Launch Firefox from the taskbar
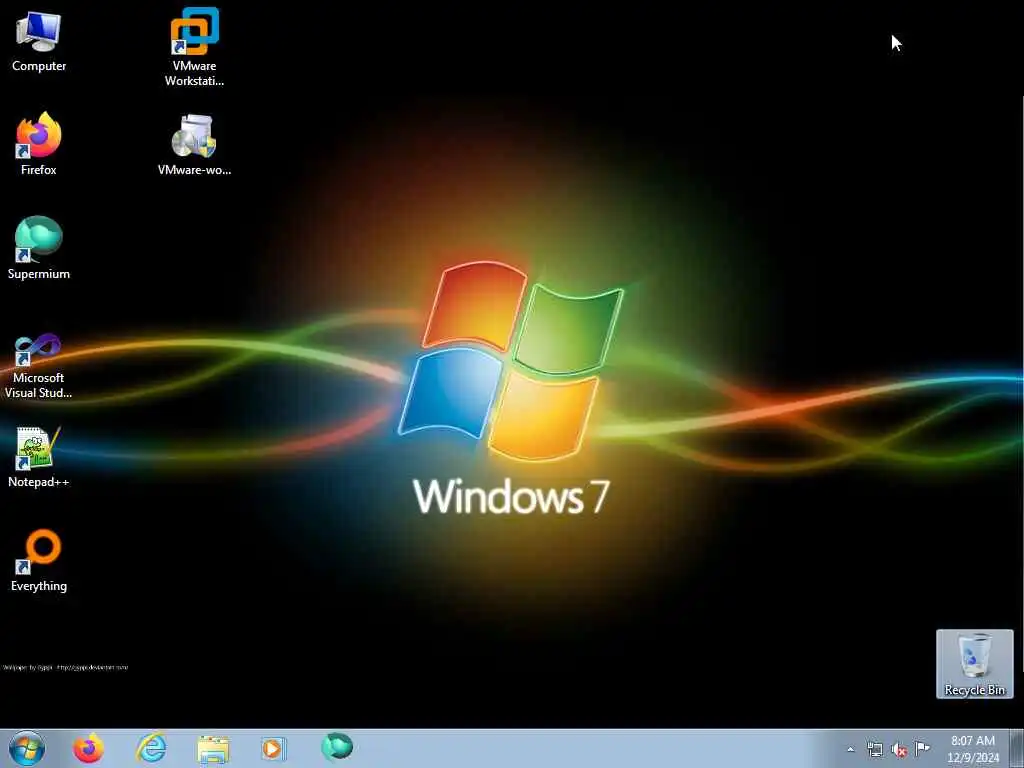The image size is (1024, 768). coord(88,748)
